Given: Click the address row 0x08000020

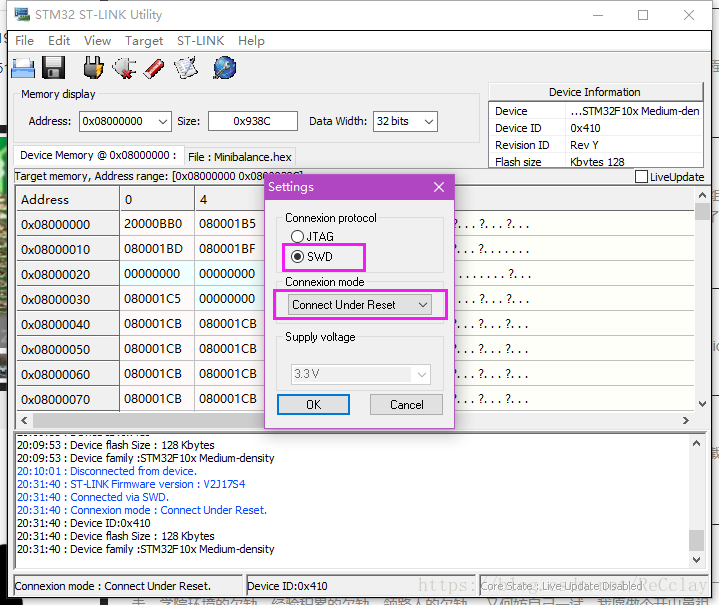Looking at the screenshot, I should [x=68, y=274].
